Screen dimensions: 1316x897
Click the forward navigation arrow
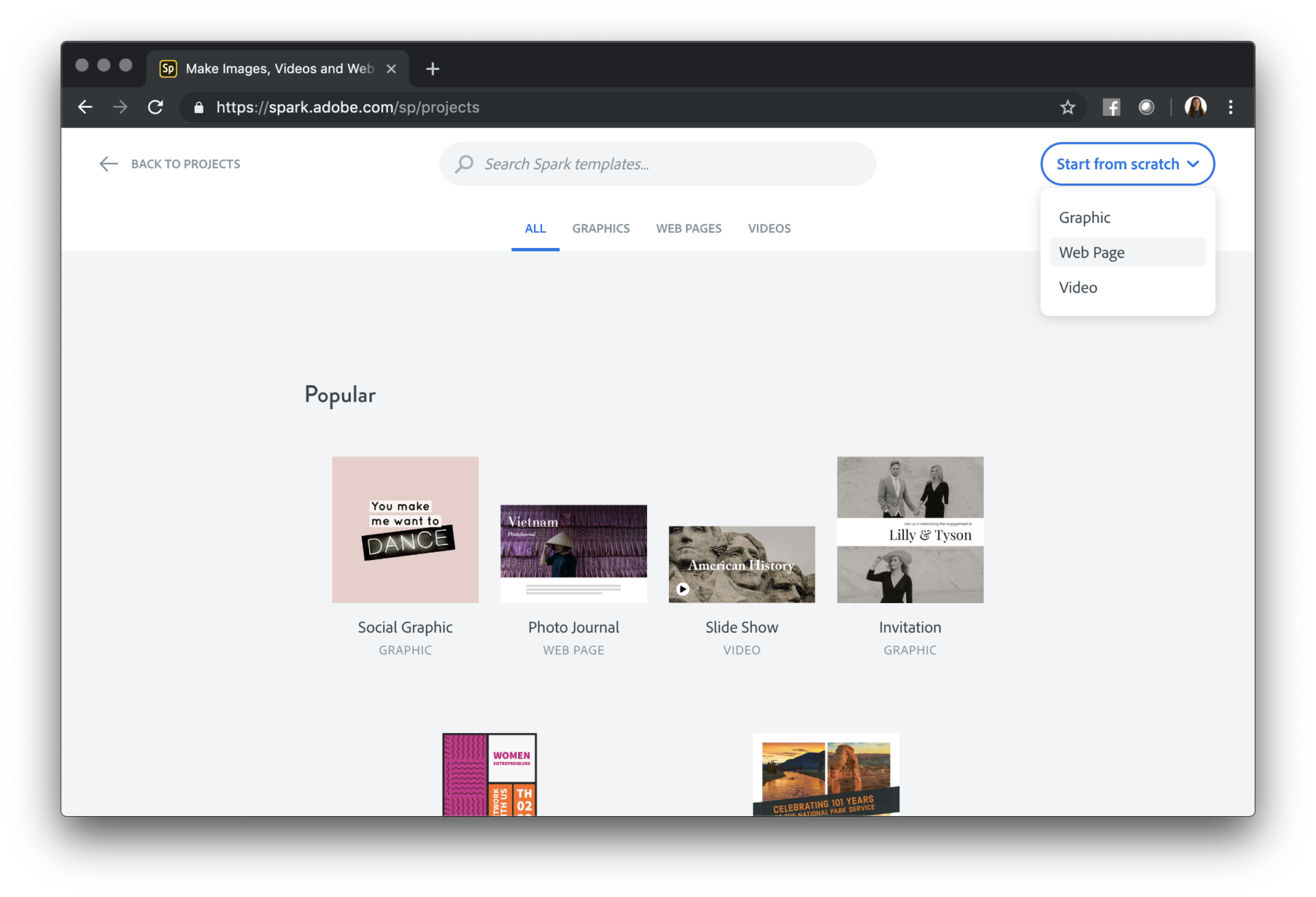[120, 108]
